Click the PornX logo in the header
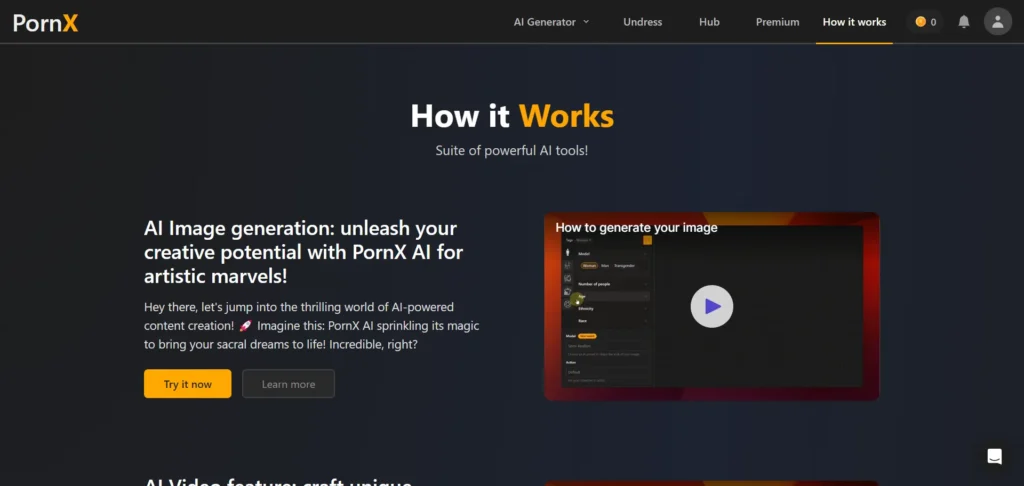This screenshot has width=1024, height=486. 46,21
